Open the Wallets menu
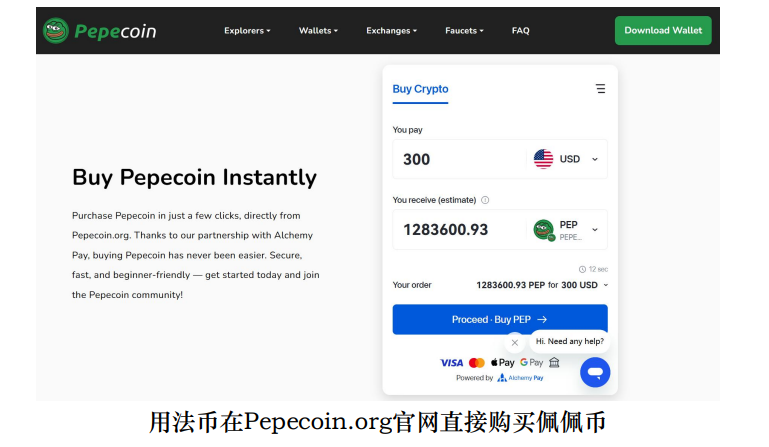 [x=318, y=30]
